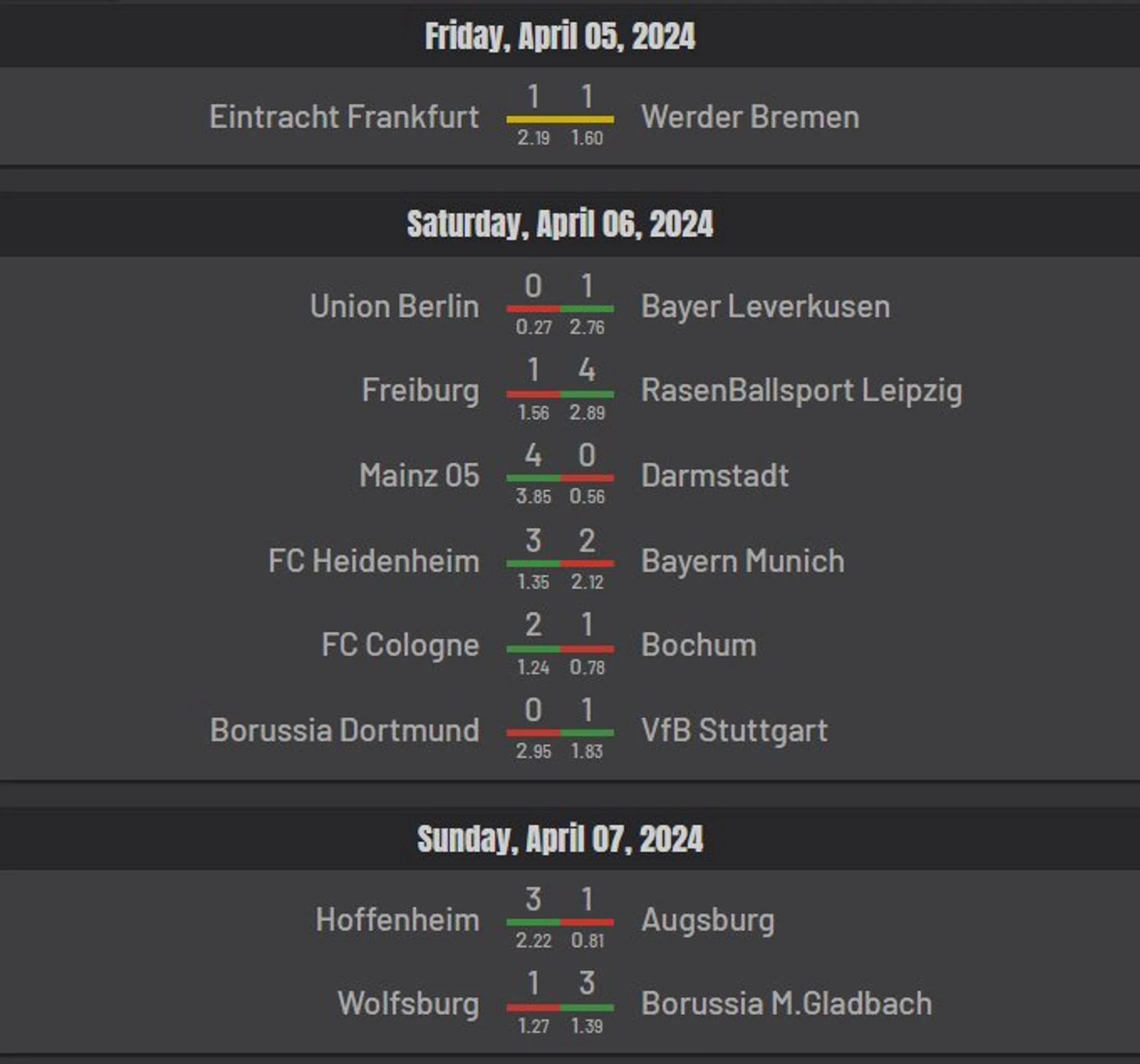Open the Hoffenheim team page
This screenshot has width=1140, height=1064.
tap(397, 920)
